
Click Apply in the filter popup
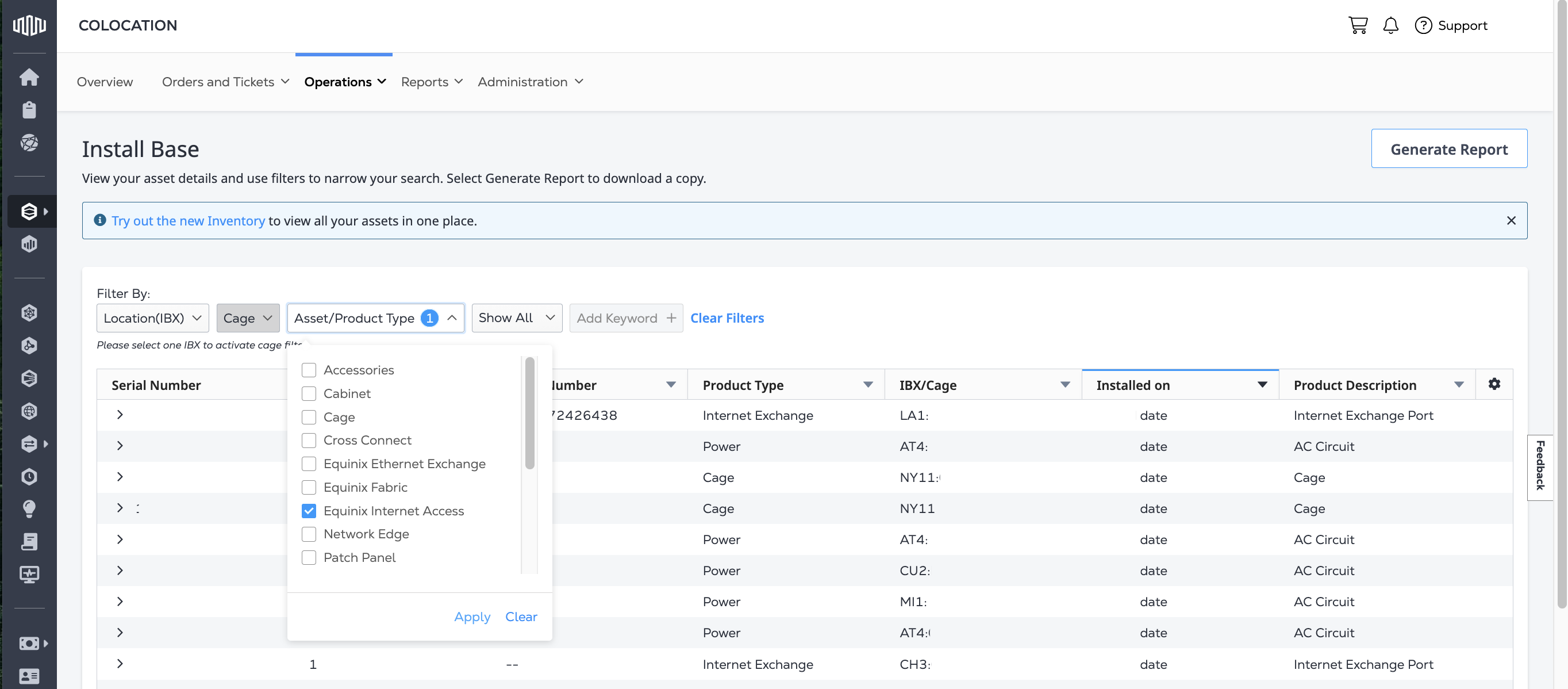[x=472, y=617]
